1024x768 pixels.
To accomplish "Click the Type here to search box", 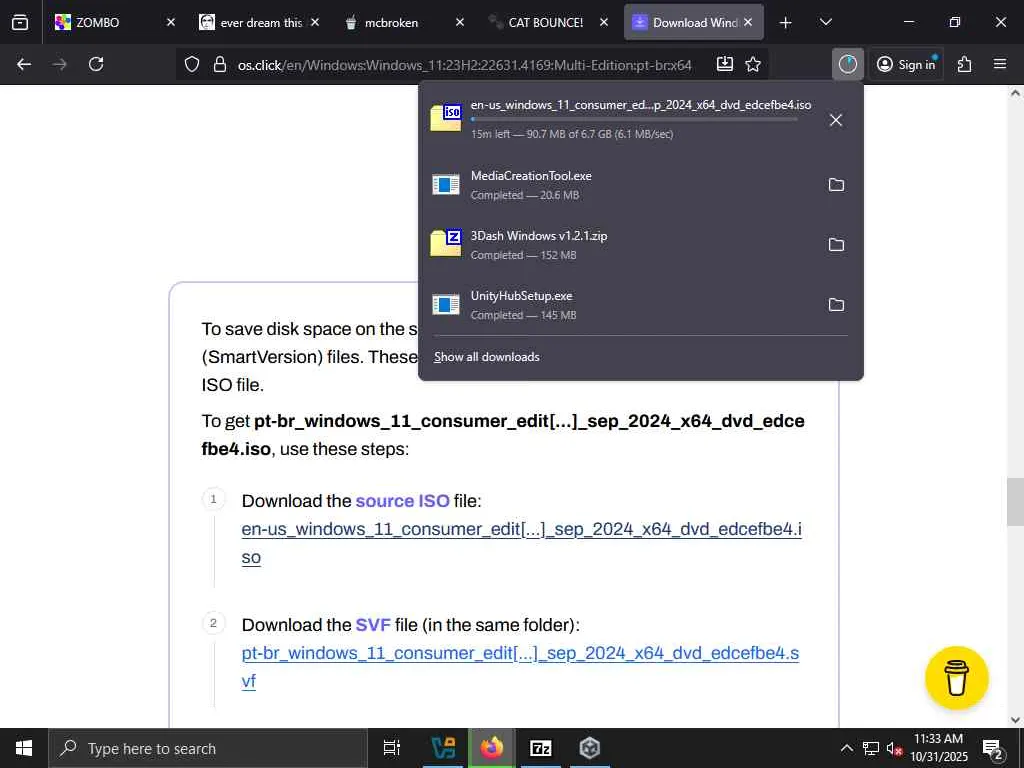I will coord(208,748).
